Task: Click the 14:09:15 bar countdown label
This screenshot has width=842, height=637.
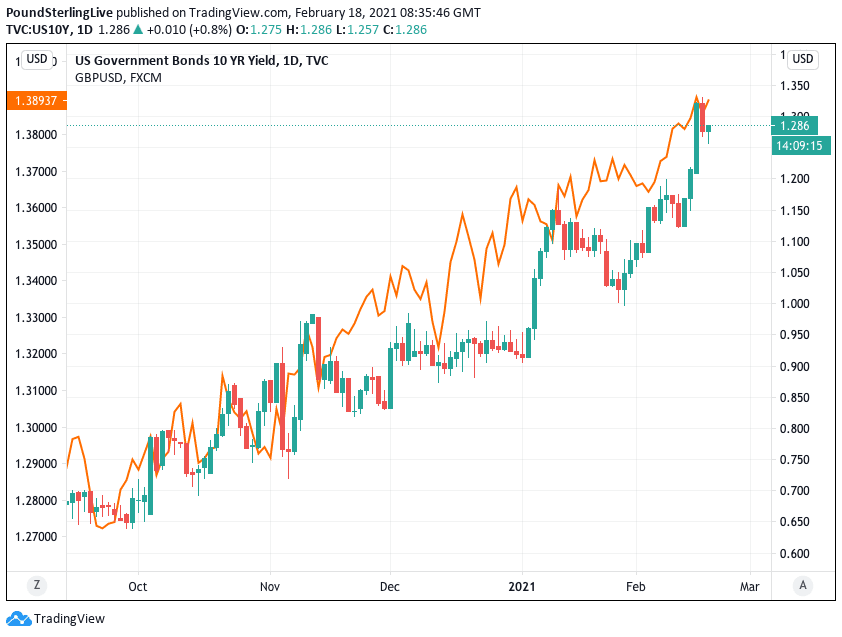Action: point(798,146)
